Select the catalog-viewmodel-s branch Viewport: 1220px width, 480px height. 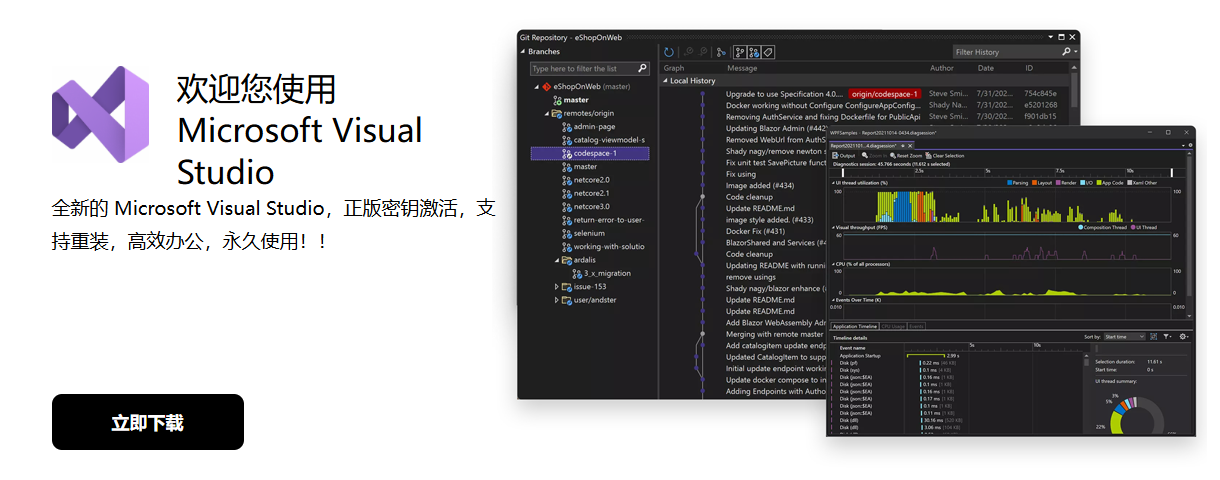point(609,140)
